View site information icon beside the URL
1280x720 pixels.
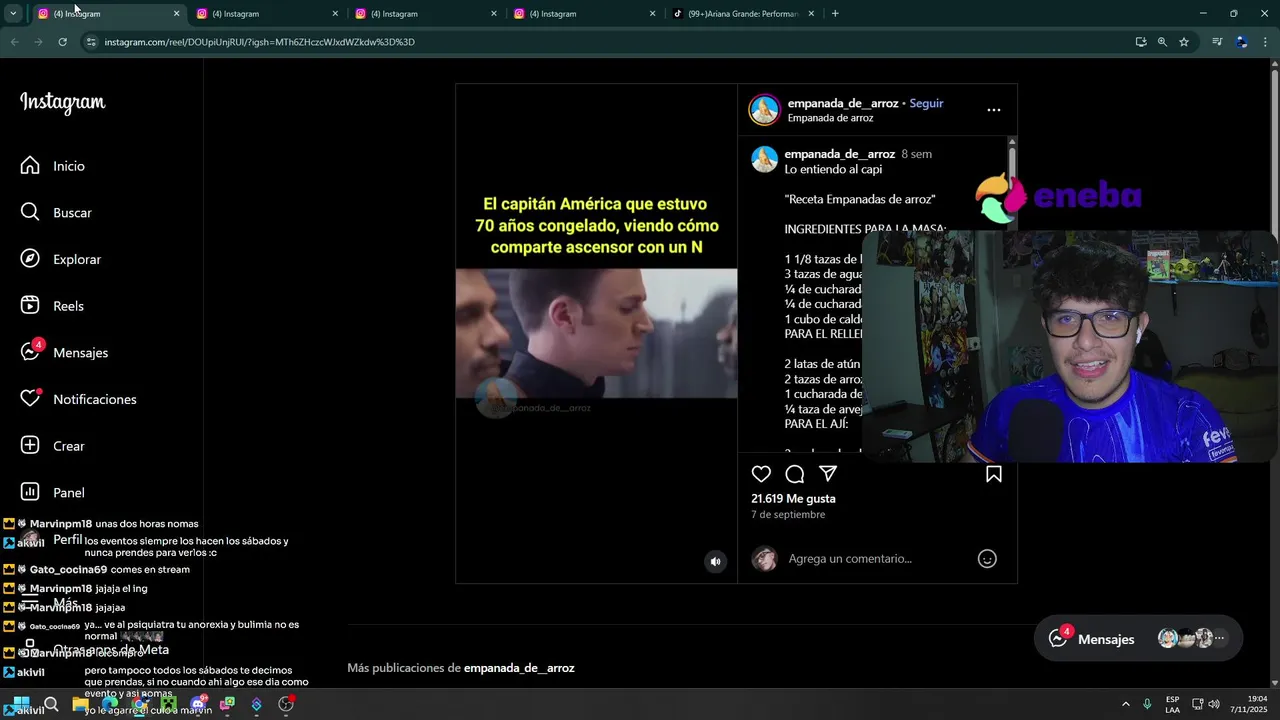point(91,42)
